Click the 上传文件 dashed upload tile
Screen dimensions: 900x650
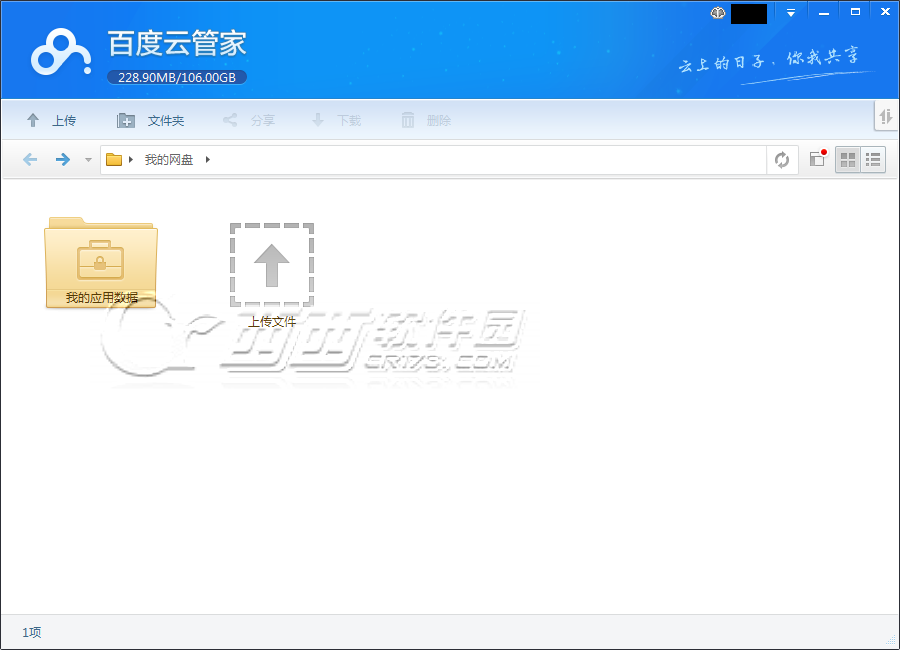click(272, 276)
